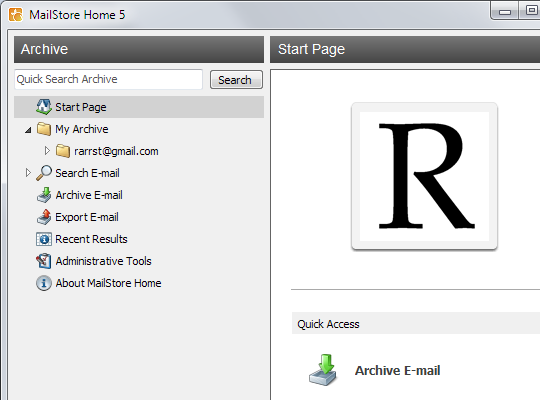Select Export E-mail label in sidebar

[x=87, y=217]
